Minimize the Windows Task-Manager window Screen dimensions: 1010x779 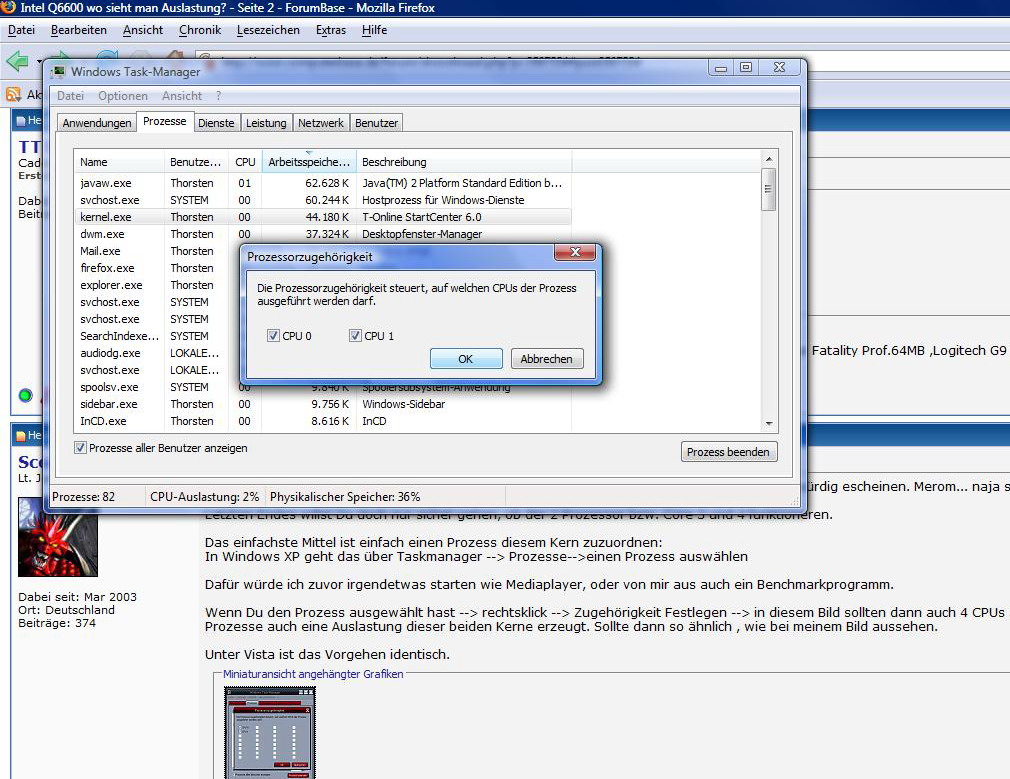tap(721, 67)
